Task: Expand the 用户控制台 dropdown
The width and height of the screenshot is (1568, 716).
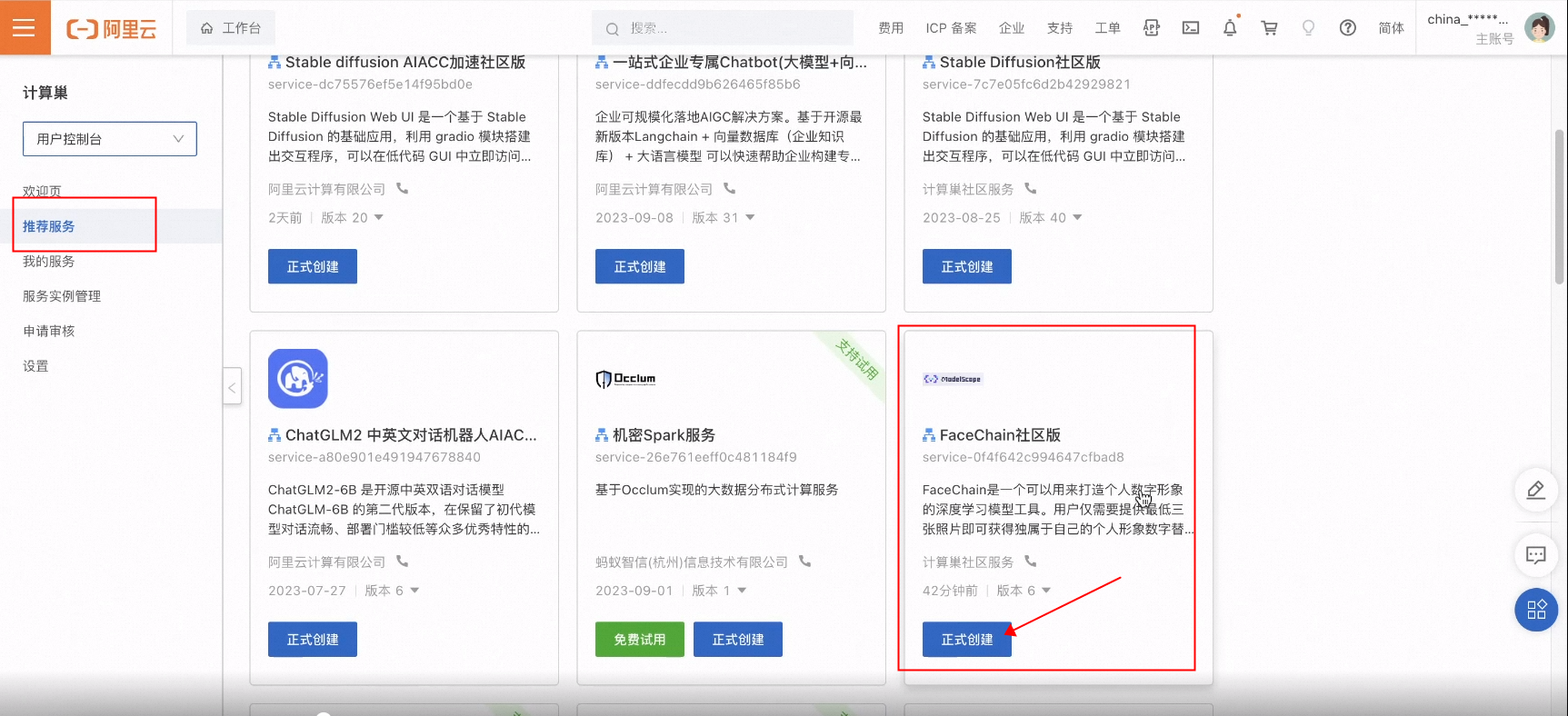Action: point(110,139)
